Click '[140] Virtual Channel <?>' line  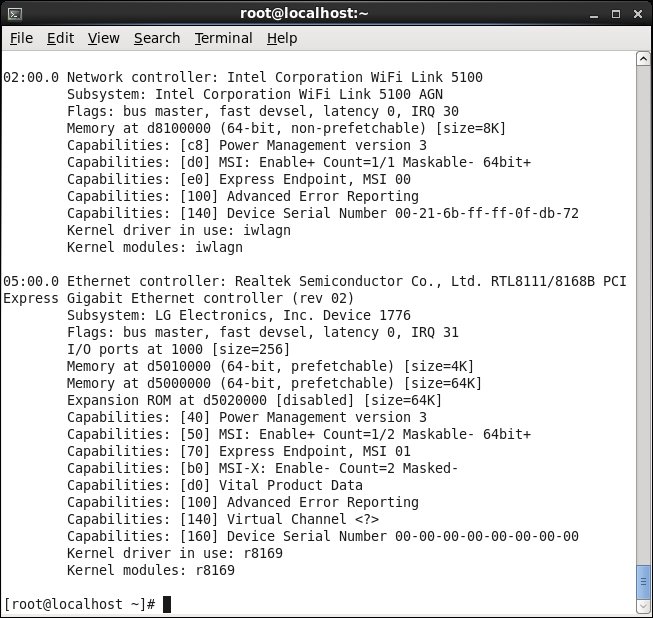pyautogui.click(x=223, y=519)
